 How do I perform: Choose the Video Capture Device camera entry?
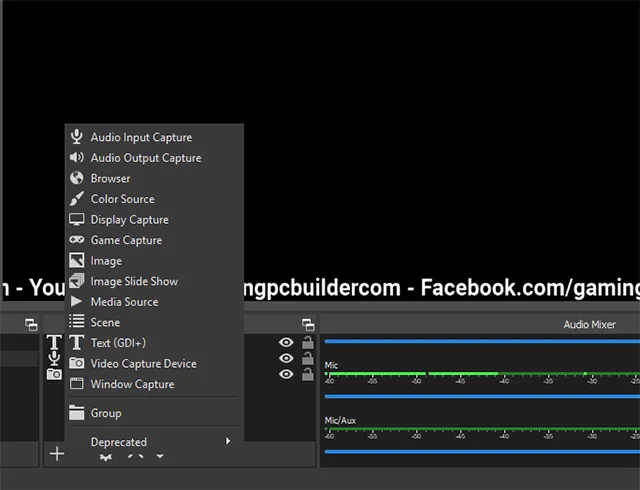[x=154, y=363]
